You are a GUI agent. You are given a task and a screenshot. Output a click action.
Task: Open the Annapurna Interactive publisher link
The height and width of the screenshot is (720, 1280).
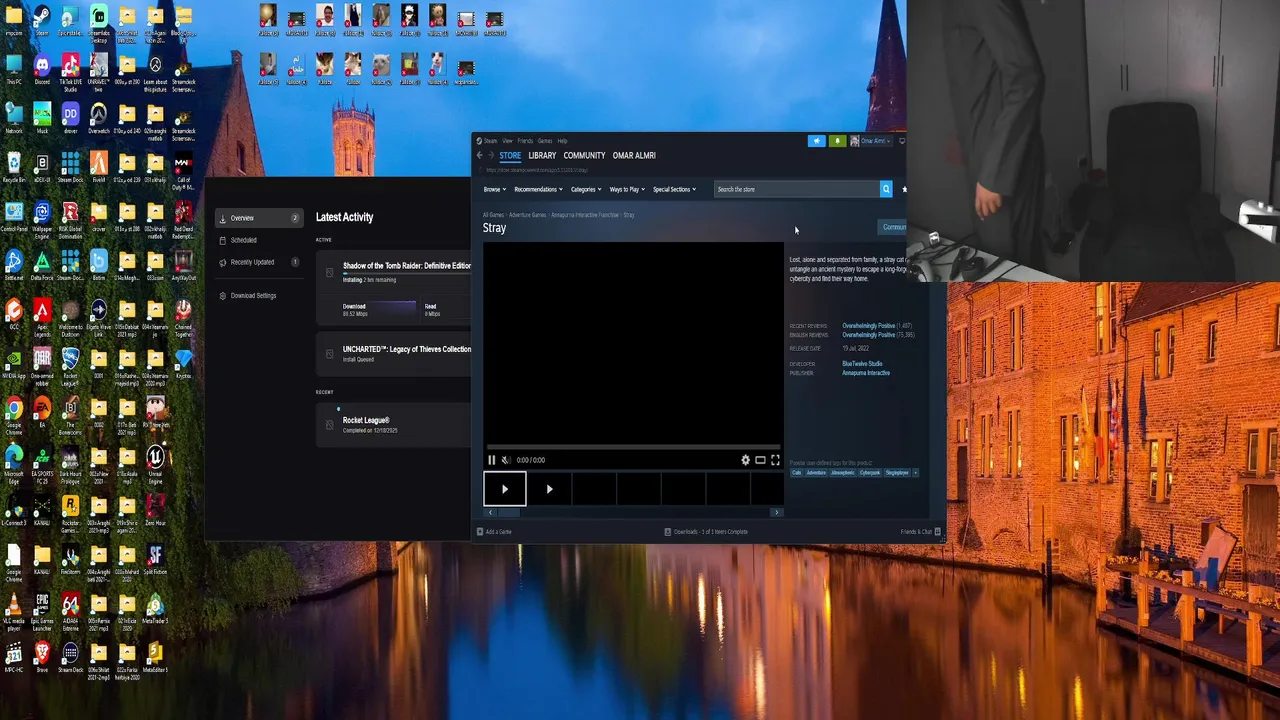click(x=866, y=373)
